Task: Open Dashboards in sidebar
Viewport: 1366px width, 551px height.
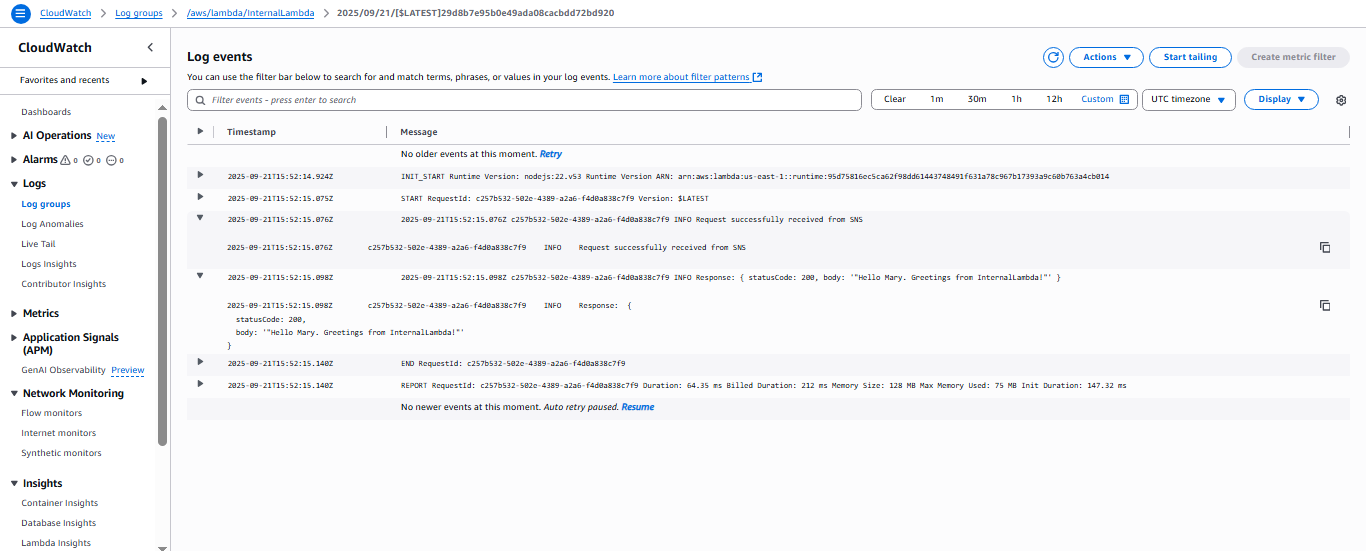Action: tap(46, 112)
